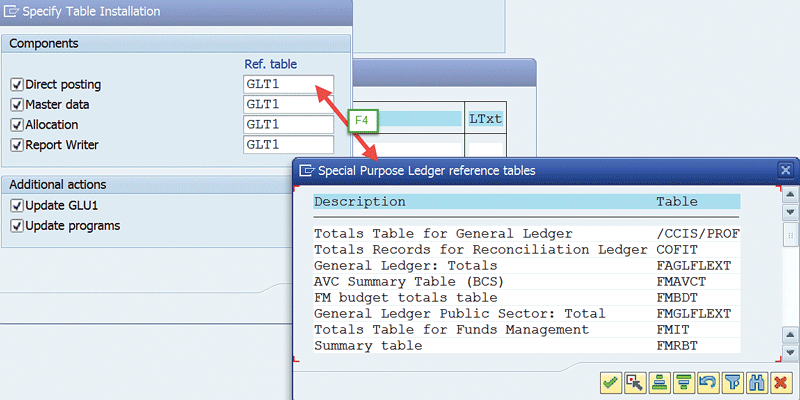Click the binoculars Find icon
Screen dimensions: 800x400
pyautogui.click(x=756, y=381)
